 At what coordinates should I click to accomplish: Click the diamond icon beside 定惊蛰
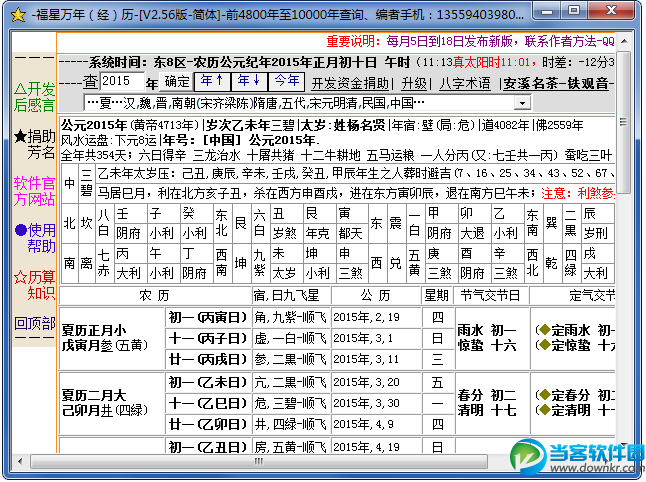(x=545, y=345)
